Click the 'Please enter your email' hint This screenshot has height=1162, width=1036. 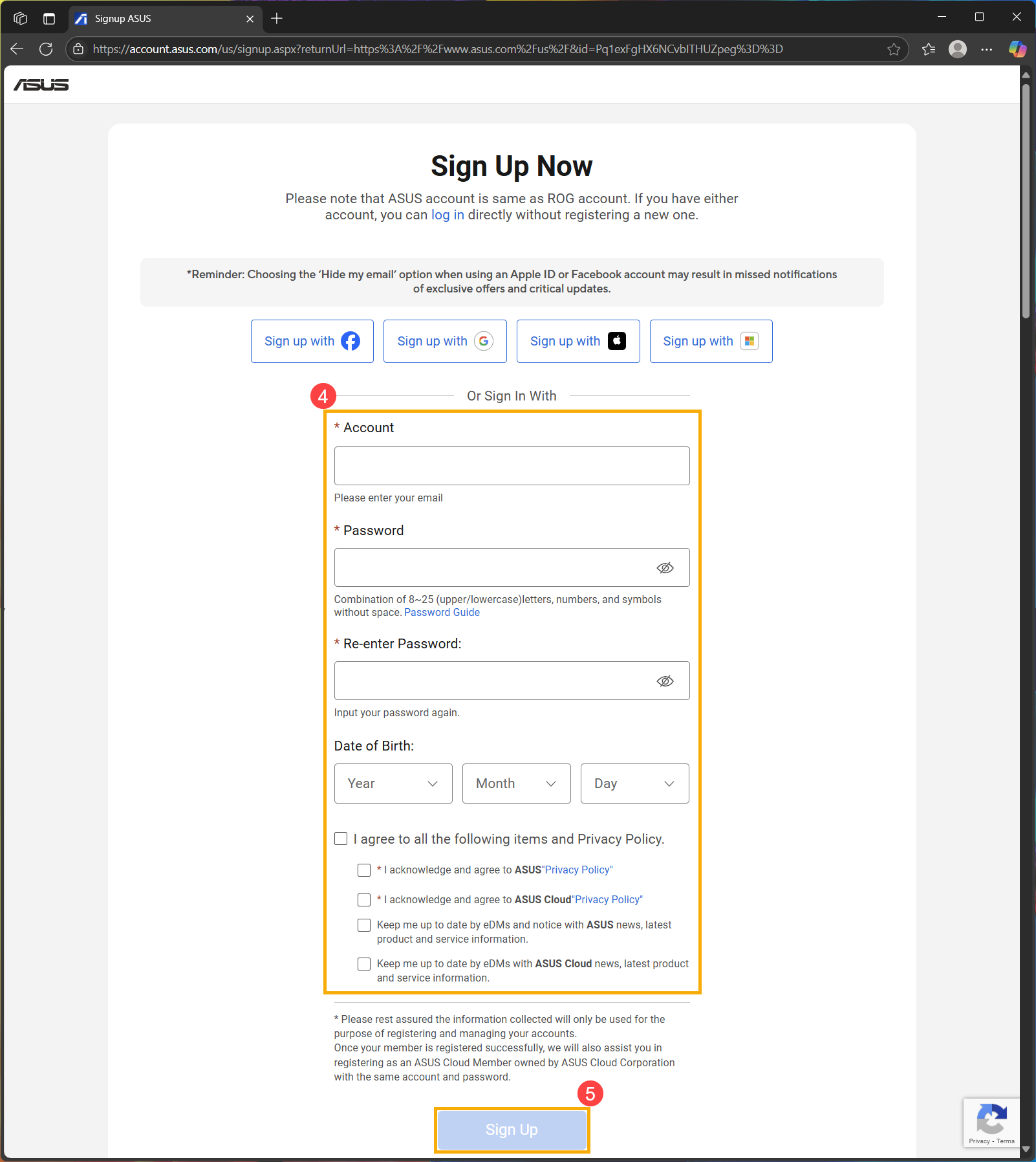point(388,498)
